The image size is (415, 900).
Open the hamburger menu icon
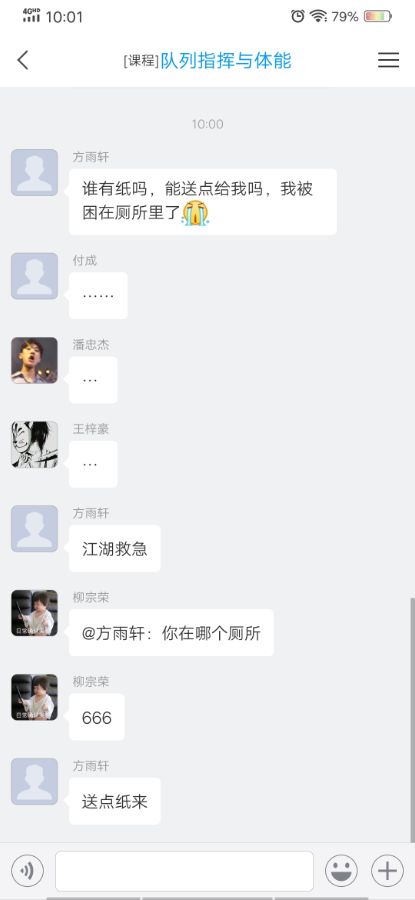389,60
